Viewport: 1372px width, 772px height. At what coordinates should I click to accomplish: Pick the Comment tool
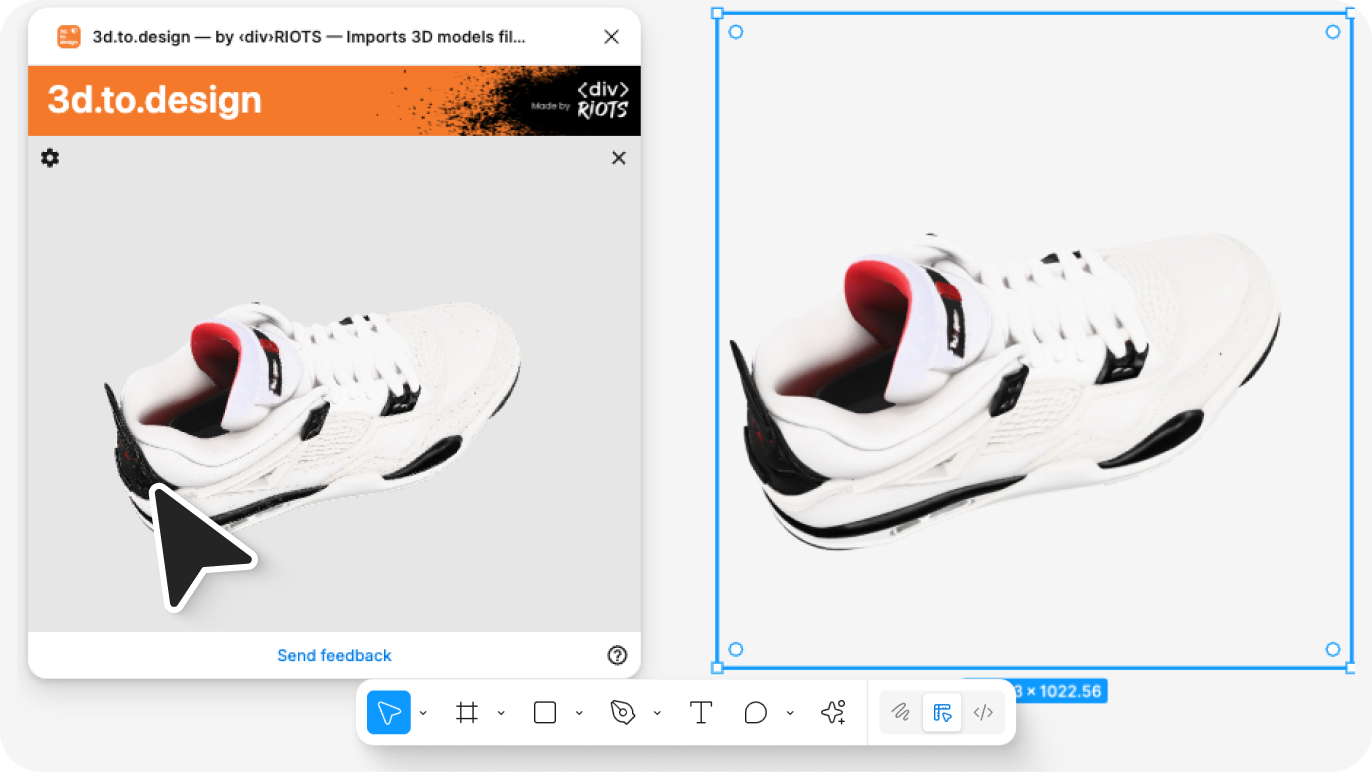point(756,713)
